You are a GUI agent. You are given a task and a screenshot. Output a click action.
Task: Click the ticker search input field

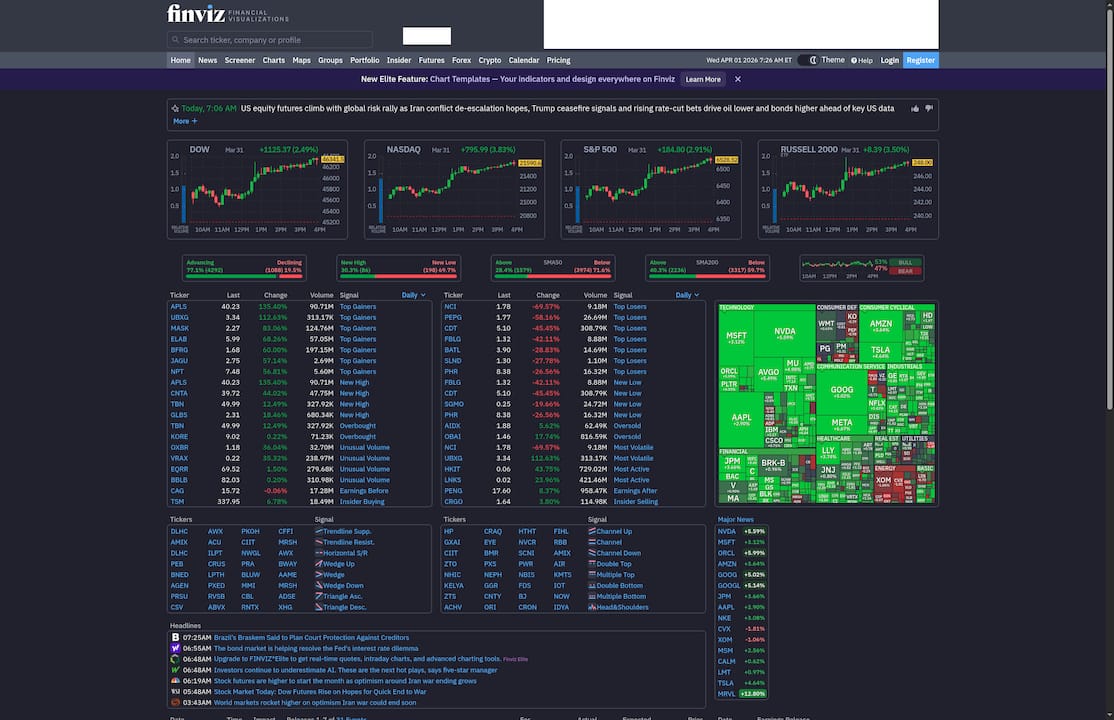click(x=270, y=40)
